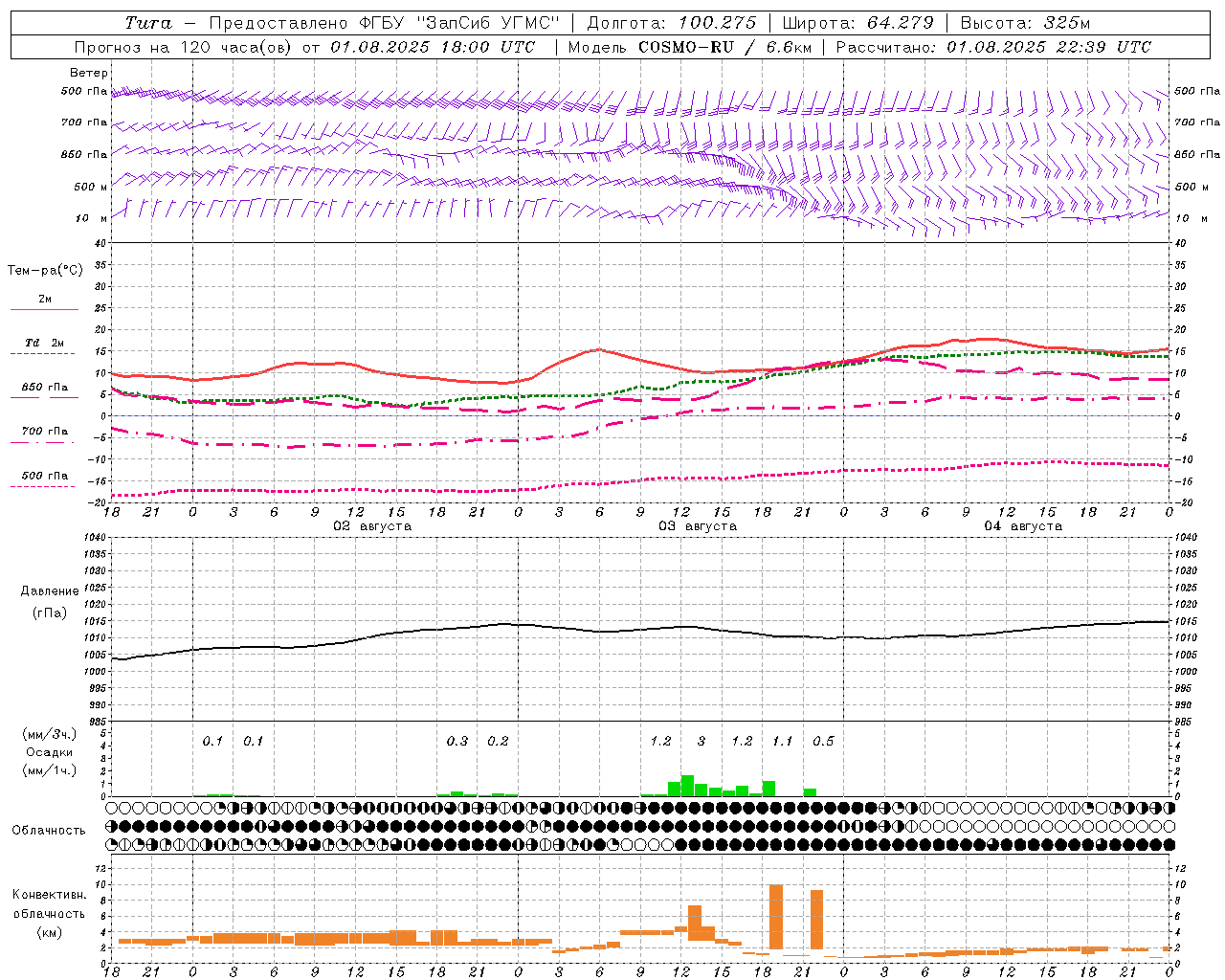
Task: Select the "Долгота: 100.275" header field
Action: point(671,23)
